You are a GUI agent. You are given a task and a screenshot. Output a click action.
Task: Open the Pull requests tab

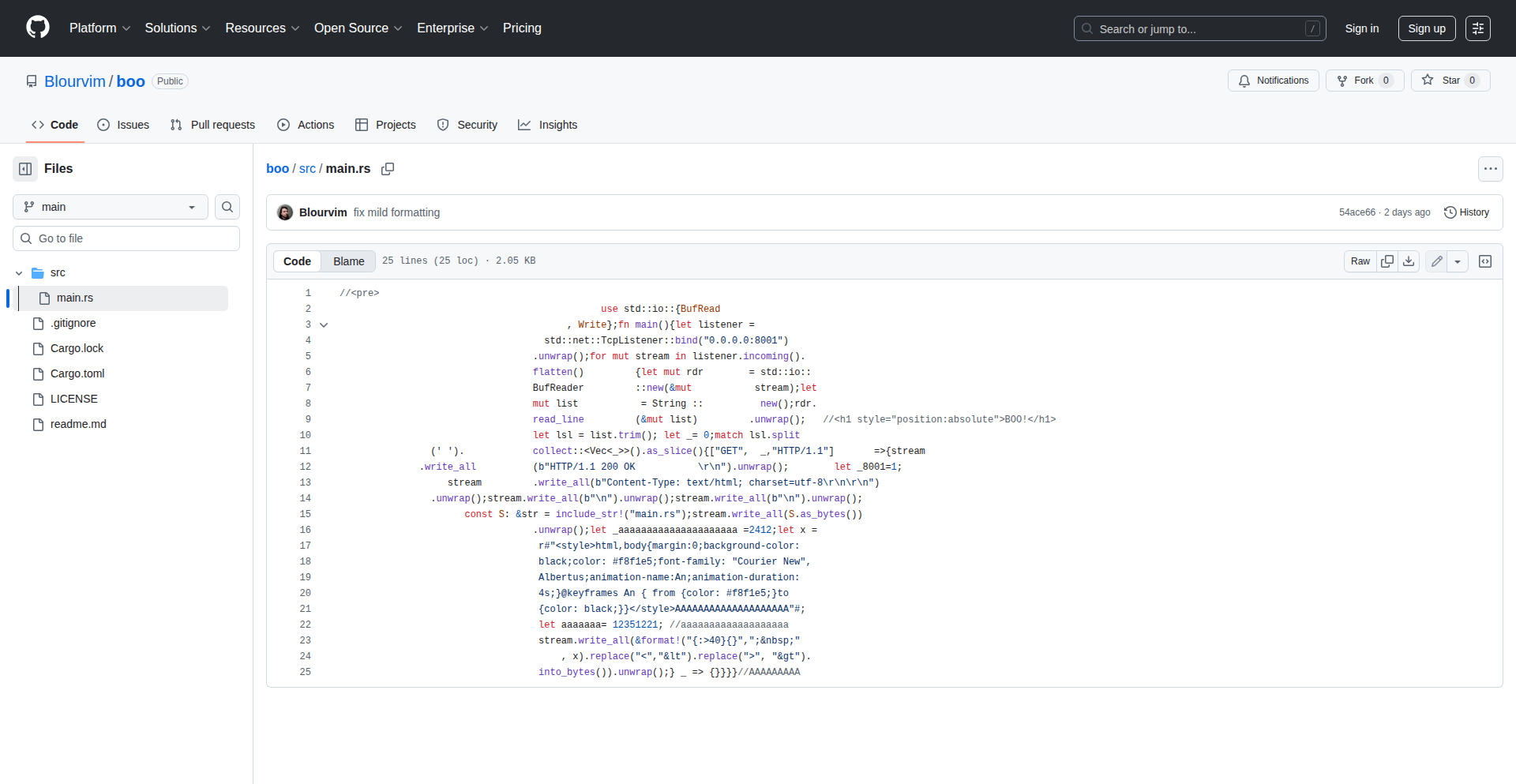coord(213,125)
